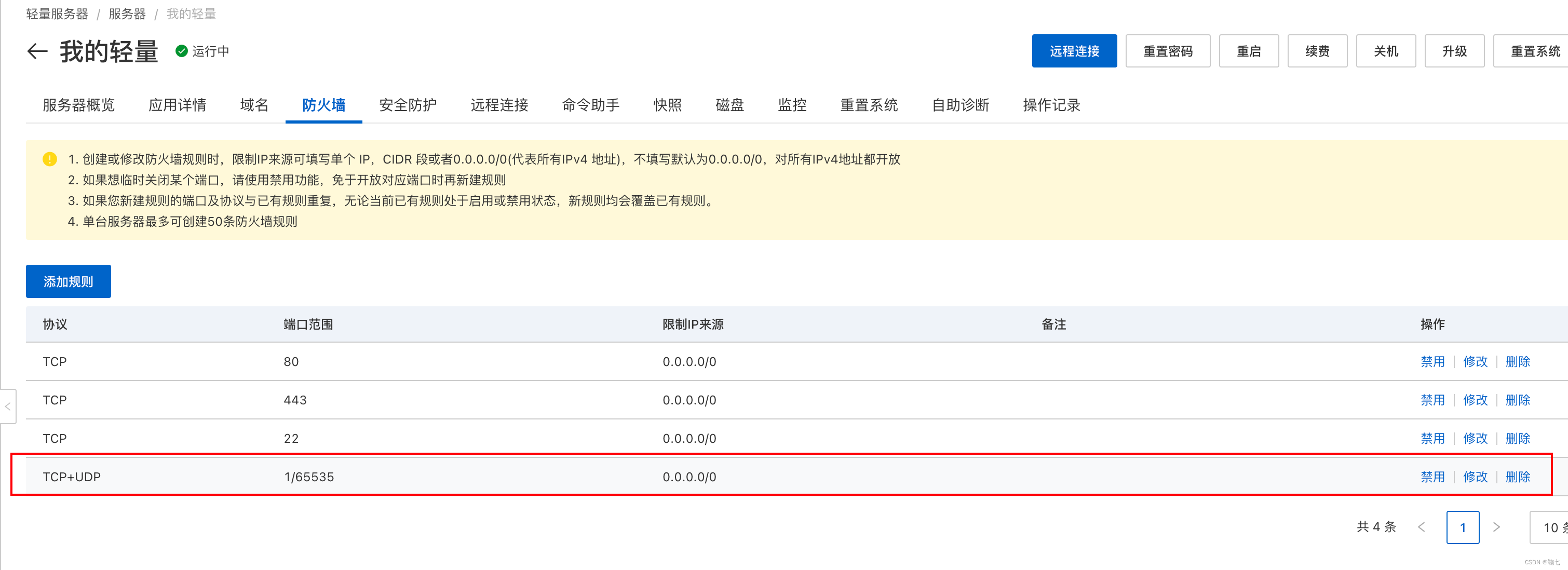
Task: Click the 重置密码 button
Action: pos(1168,51)
